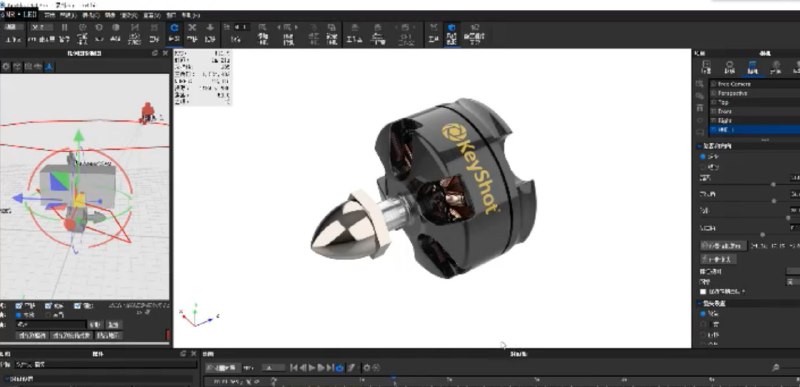Click the wide button below camera sliders
800x387 pixels.
pos(723,246)
